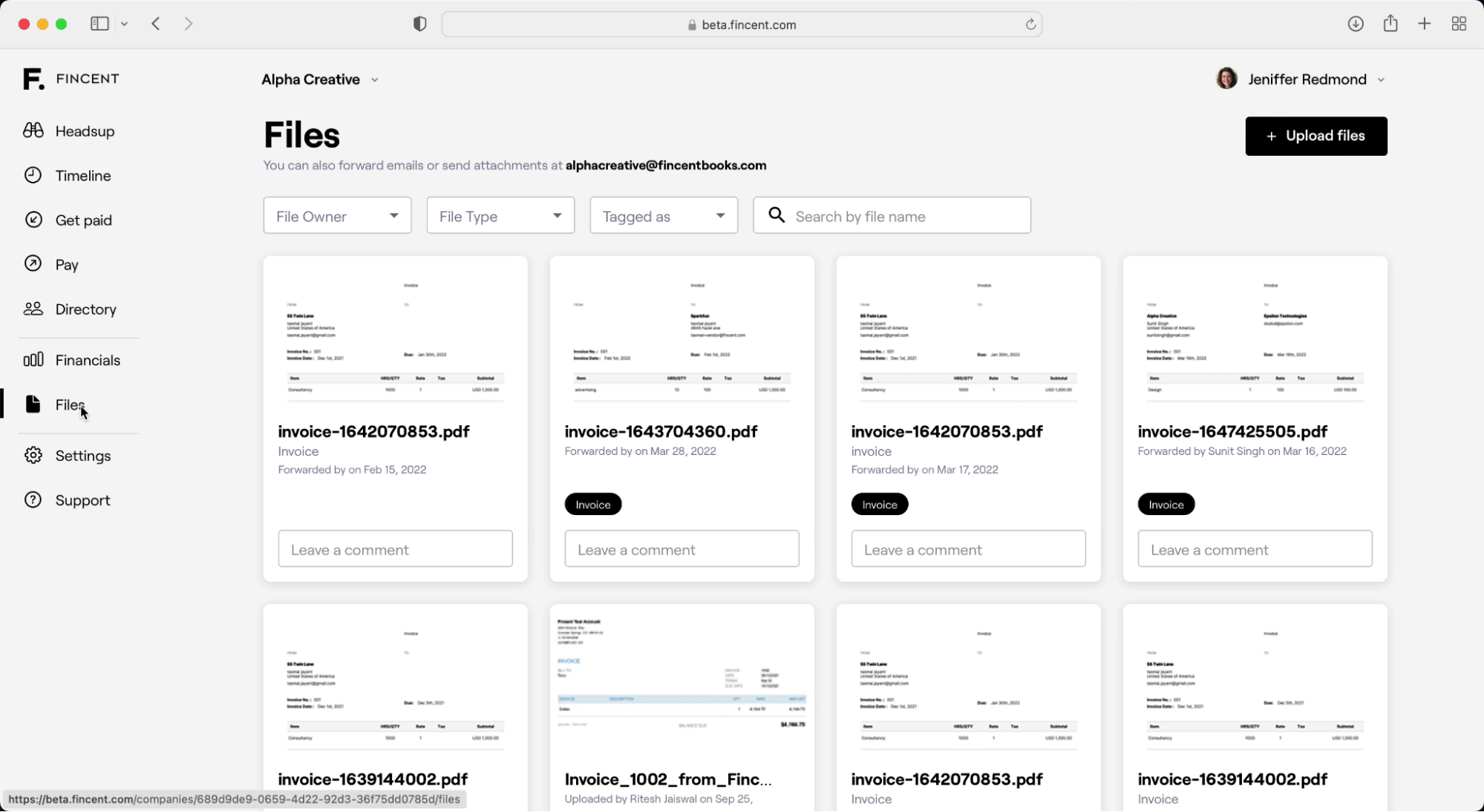Click the Support question mark icon
This screenshot has height=812, width=1484.
point(33,500)
